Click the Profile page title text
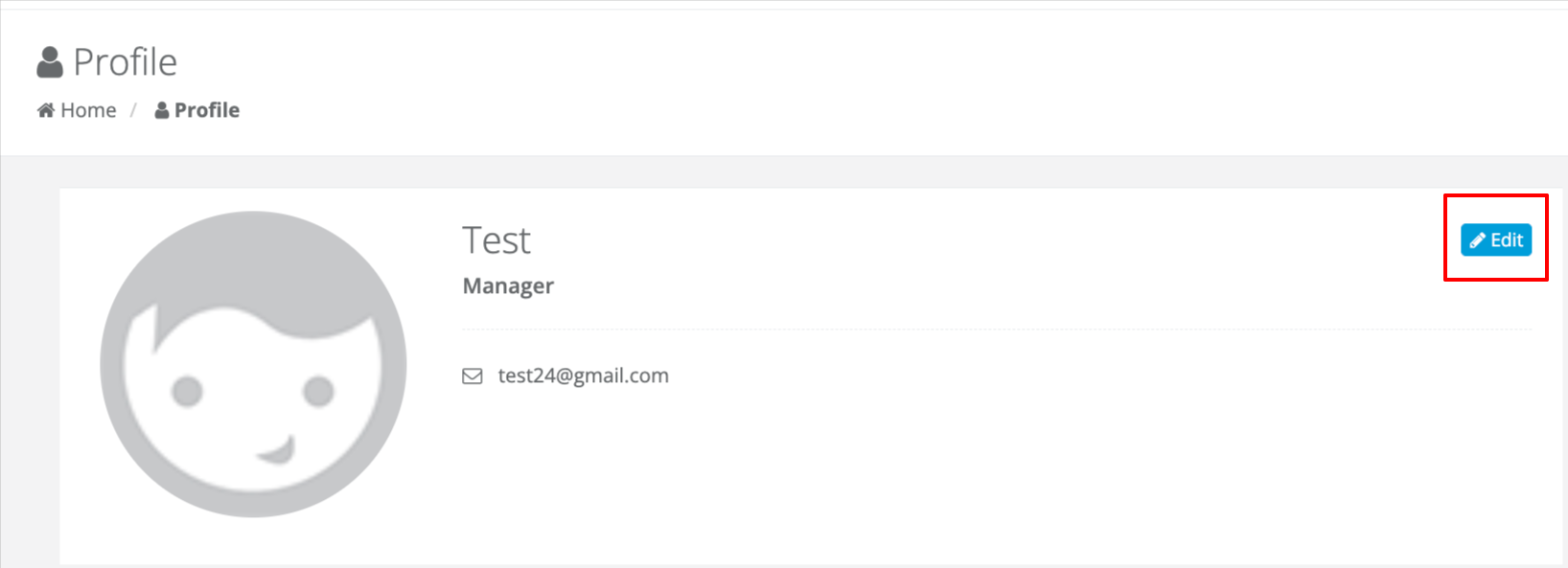The width and height of the screenshot is (1568, 568). 126,62
